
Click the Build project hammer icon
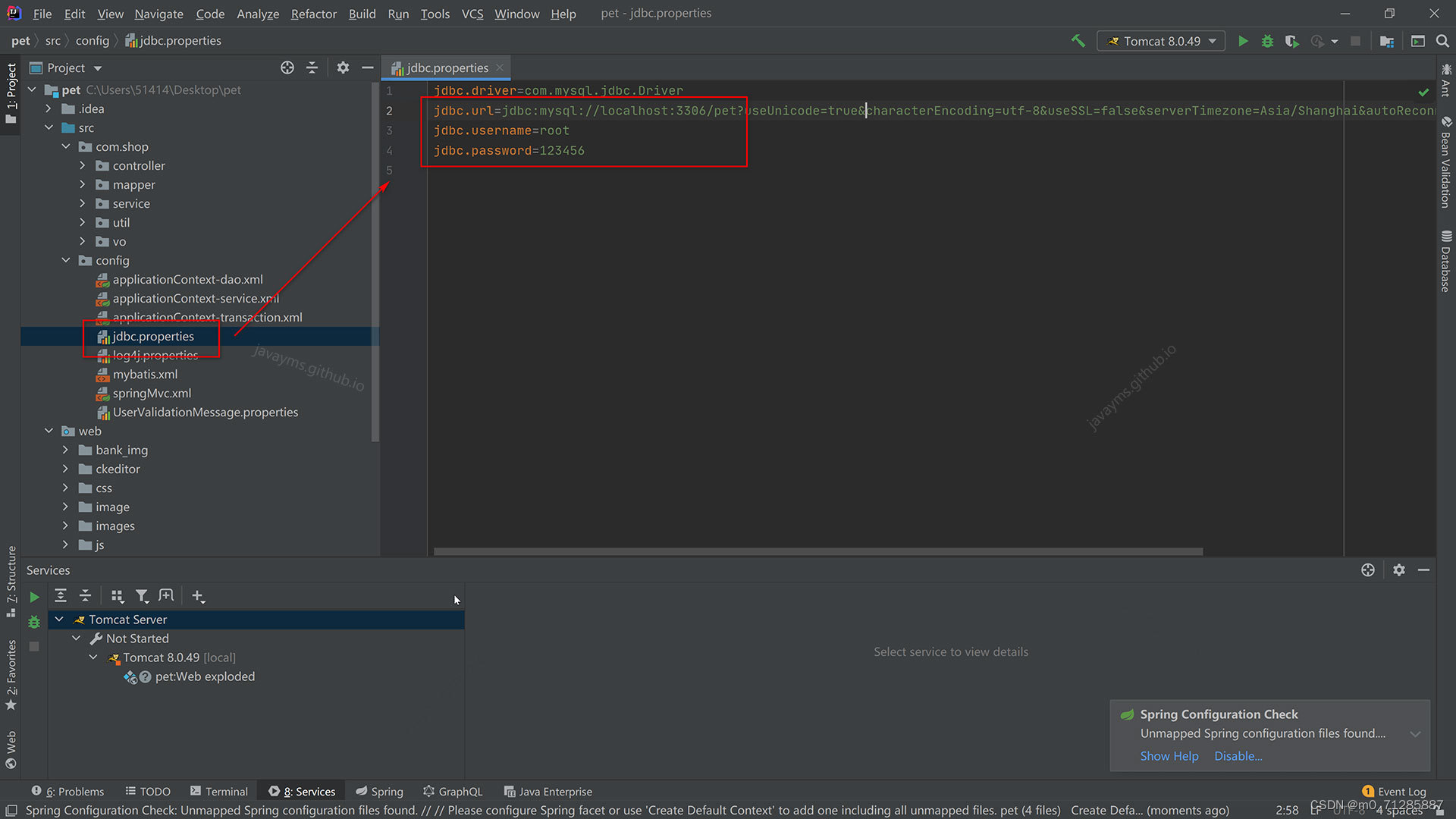1078,41
